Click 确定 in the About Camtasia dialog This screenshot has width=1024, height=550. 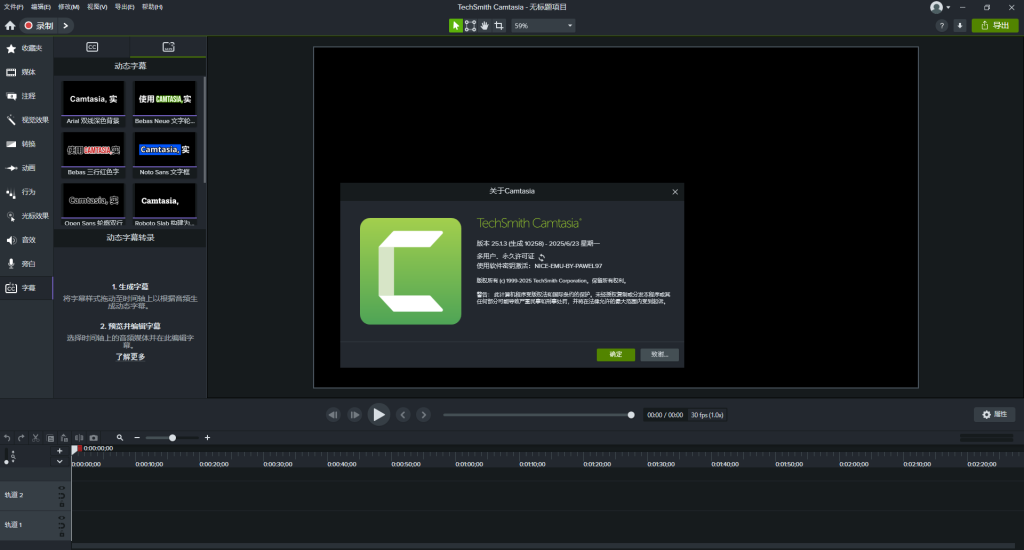(x=616, y=355)
